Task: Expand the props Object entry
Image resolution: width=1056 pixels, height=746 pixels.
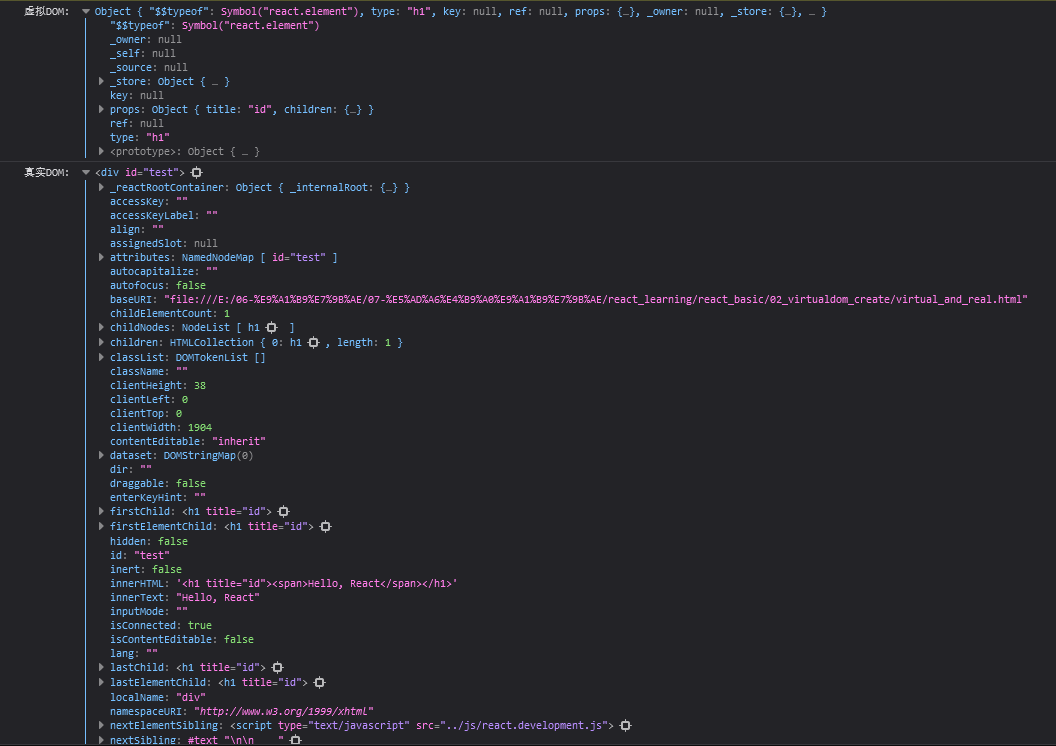Action: [x=102, y=110]
